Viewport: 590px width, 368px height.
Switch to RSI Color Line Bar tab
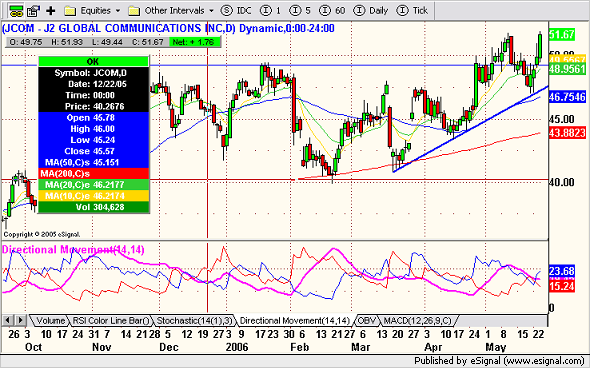tap(111, 321)
